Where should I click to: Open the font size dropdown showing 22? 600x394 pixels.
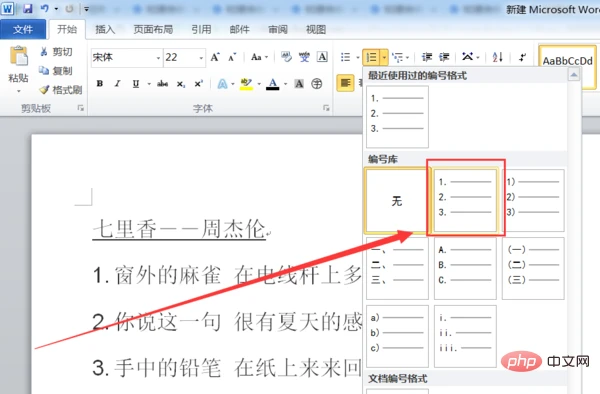[201, 58]
